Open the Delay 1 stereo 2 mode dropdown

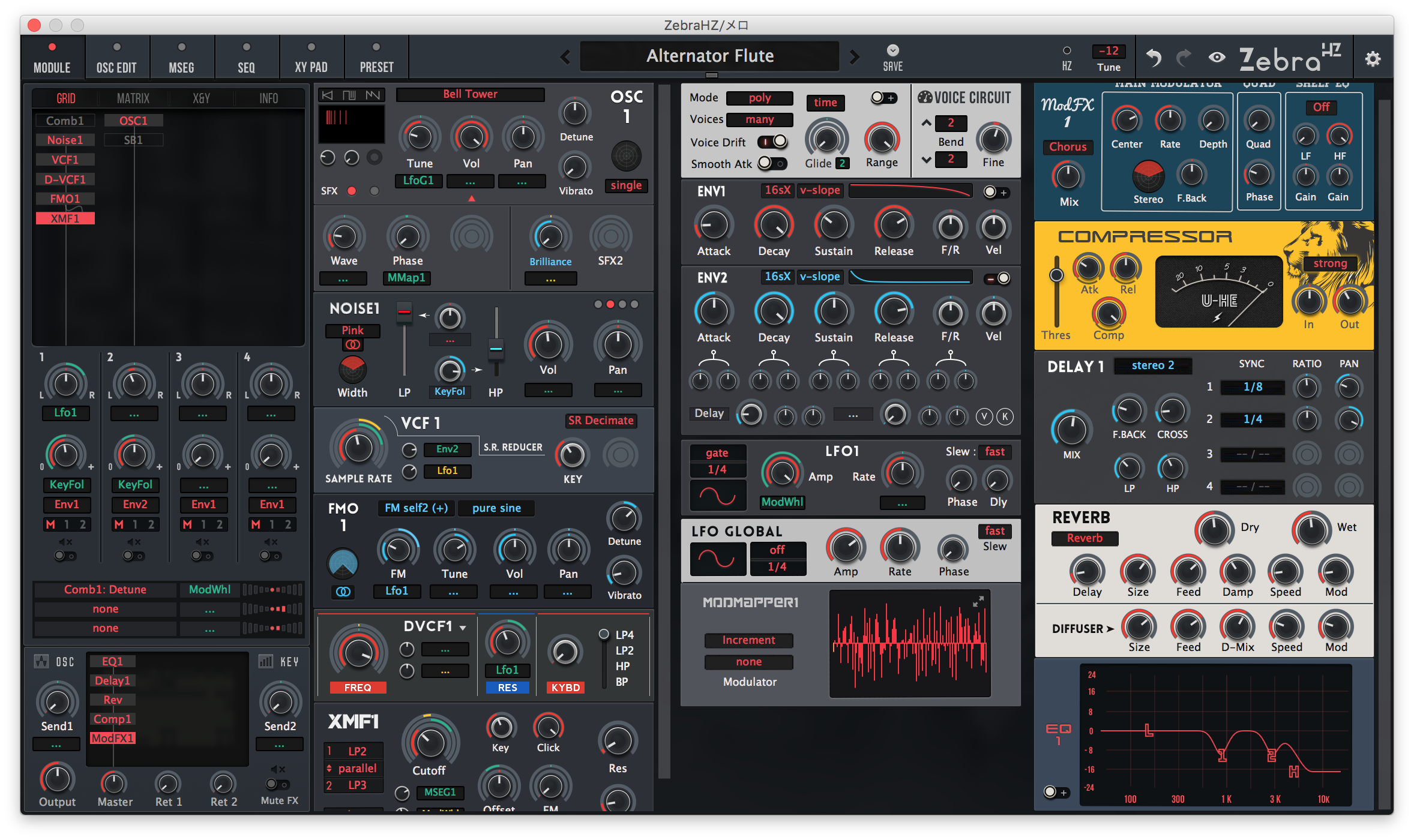1152,365
